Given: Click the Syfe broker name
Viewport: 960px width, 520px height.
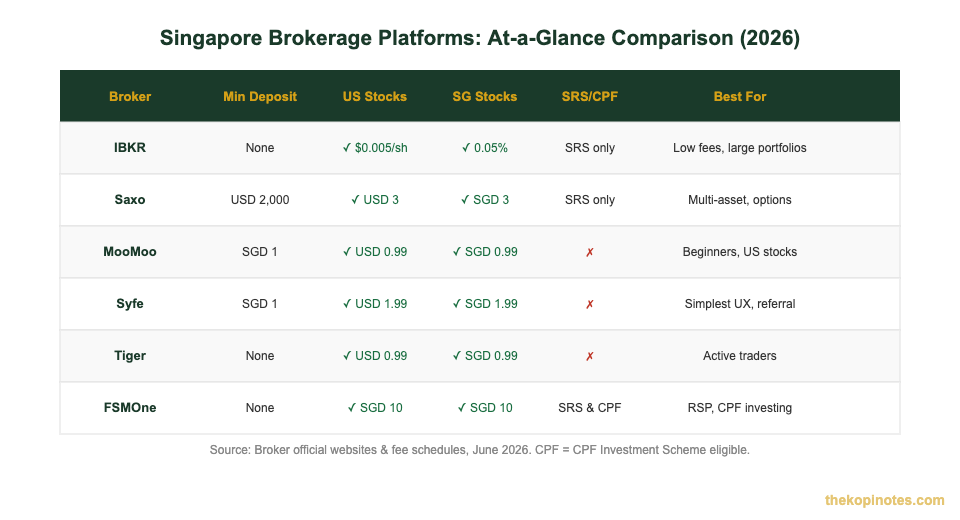Looking at the screenshot, I should (x=130, y=304).
